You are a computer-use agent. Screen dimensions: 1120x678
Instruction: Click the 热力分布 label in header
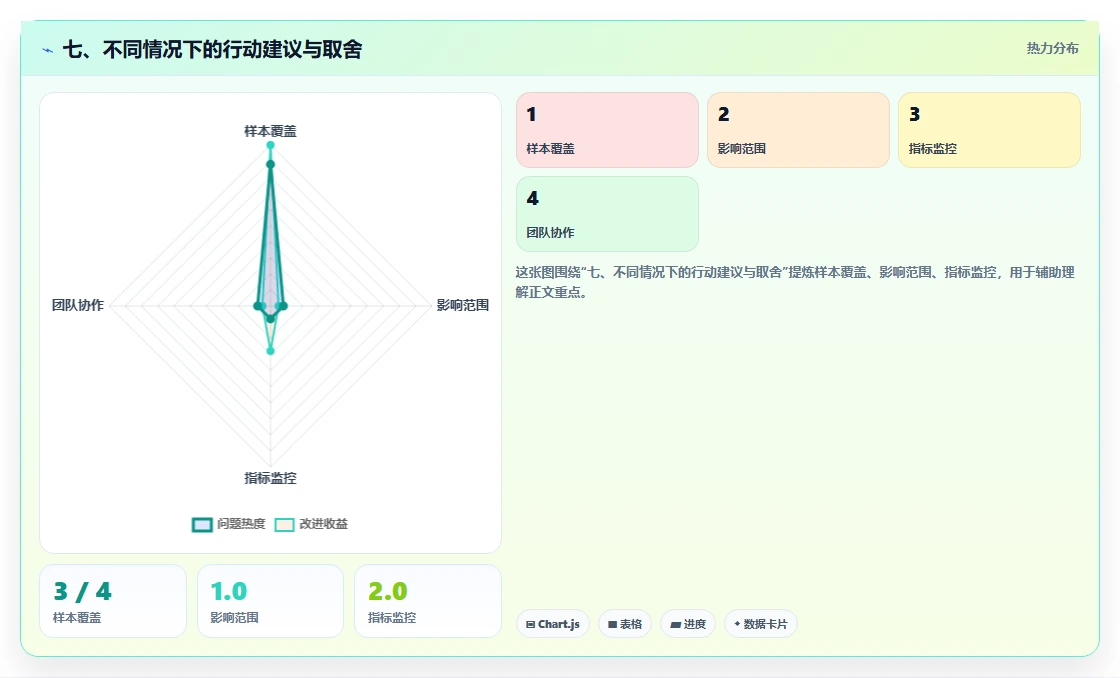point(1052,49)
